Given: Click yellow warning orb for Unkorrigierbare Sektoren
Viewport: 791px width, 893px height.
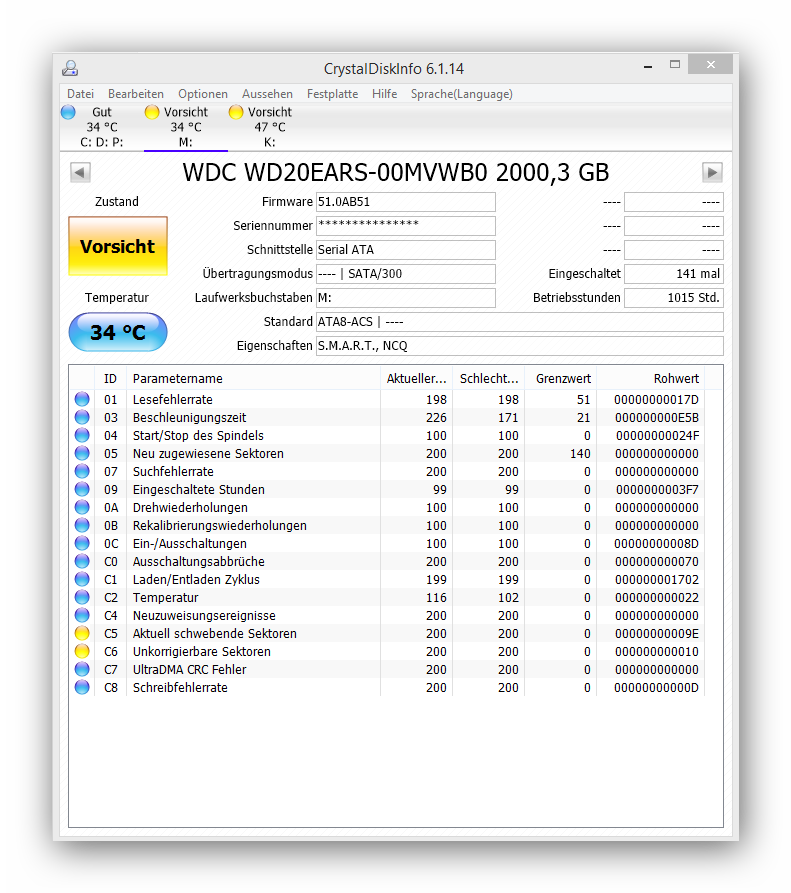Looking at the screenshot, I should tap(82, 651).
